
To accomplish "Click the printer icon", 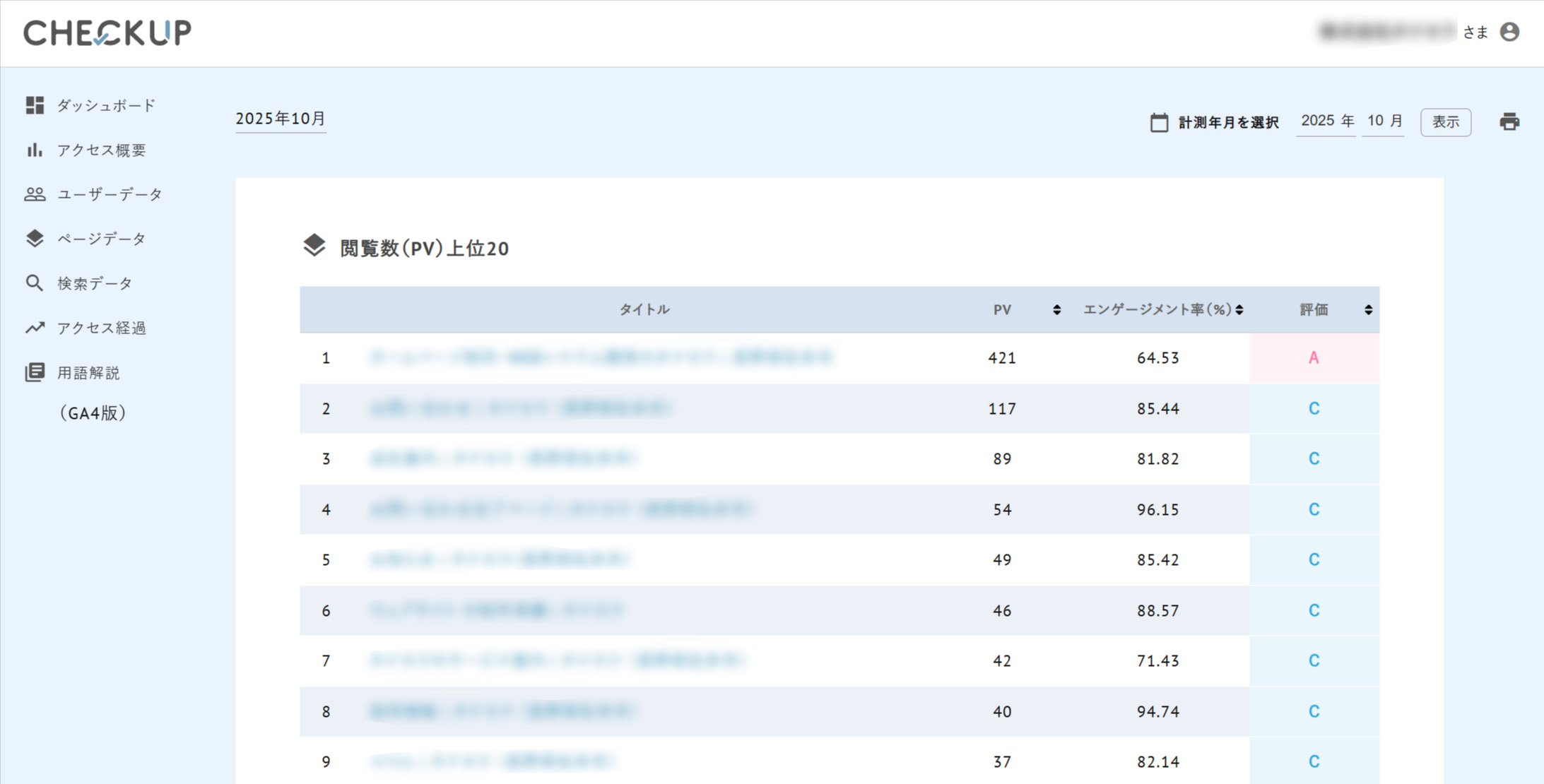I will (1509, 121).
